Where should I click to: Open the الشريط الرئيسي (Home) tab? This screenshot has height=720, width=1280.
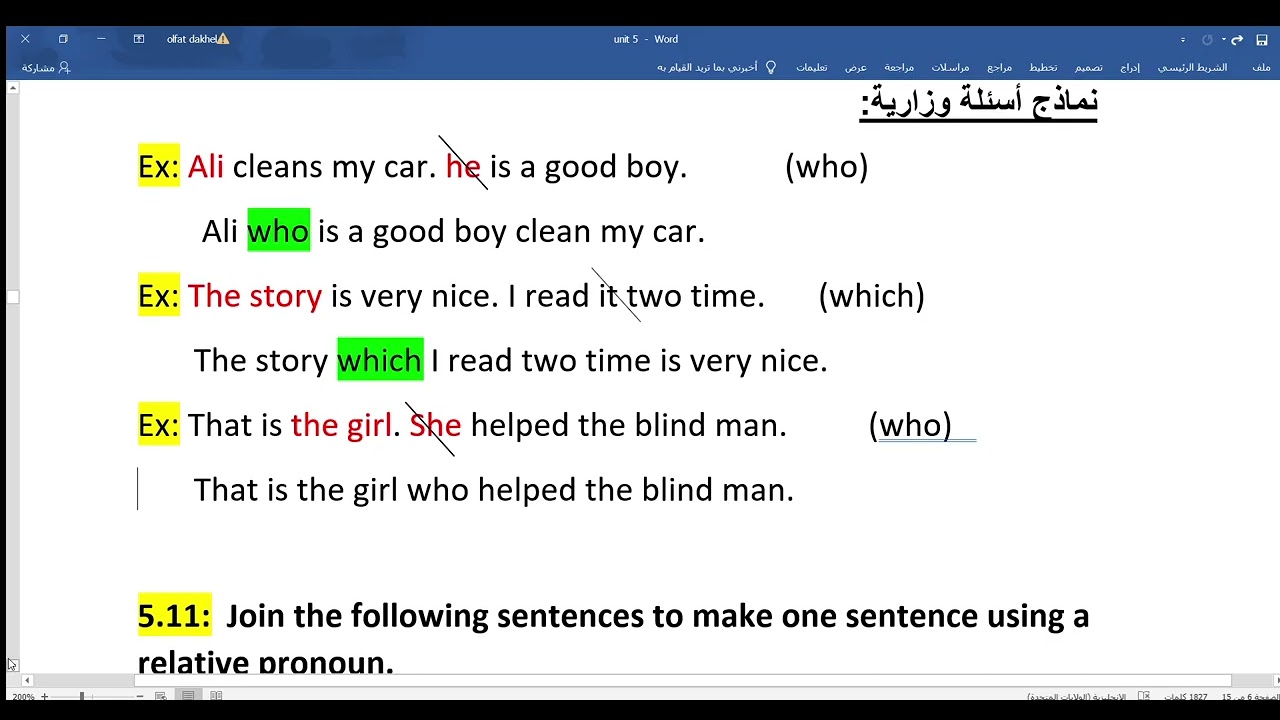pos(1192,67)
